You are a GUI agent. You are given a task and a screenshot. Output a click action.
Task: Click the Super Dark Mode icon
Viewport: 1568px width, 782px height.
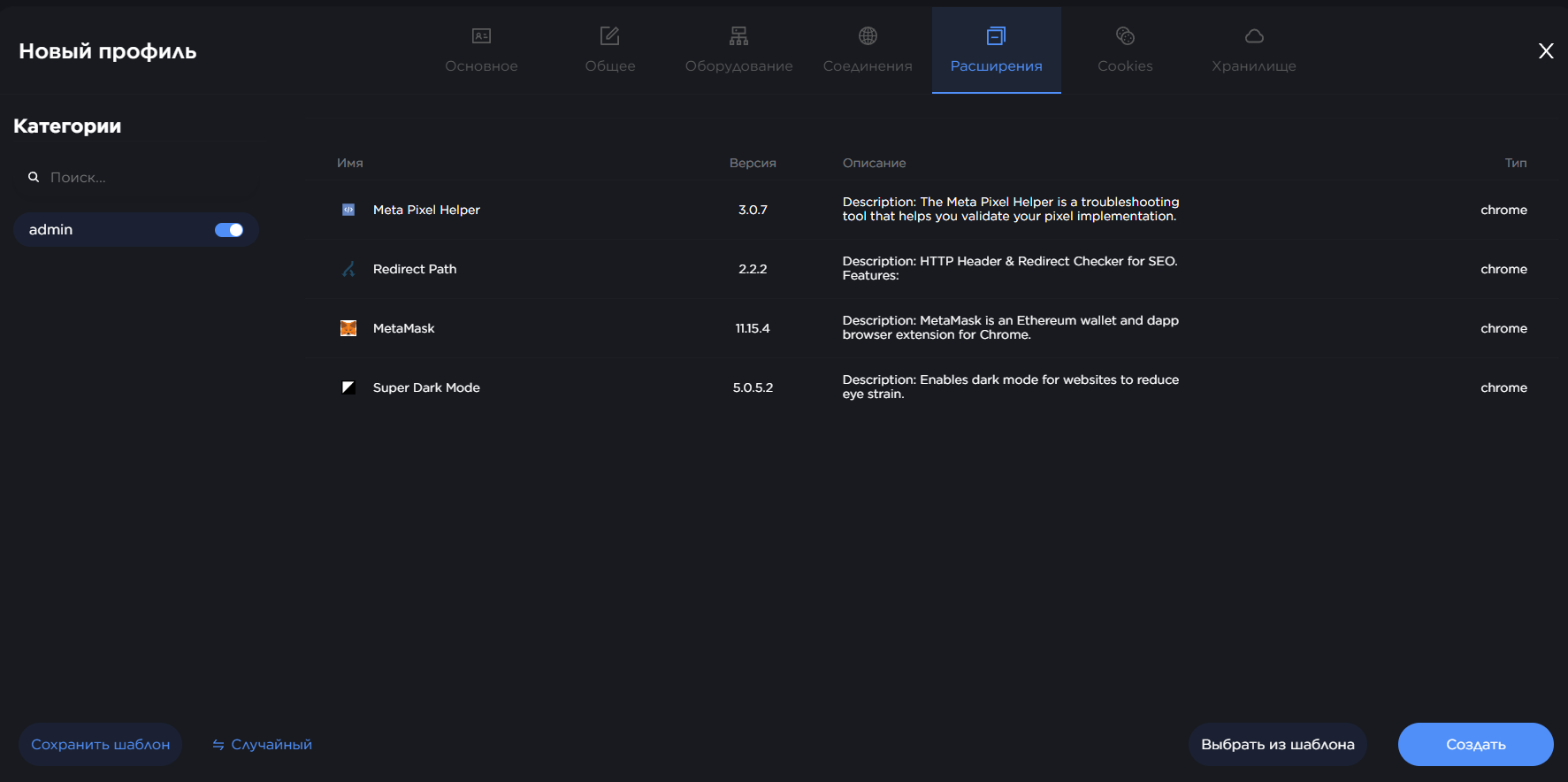pos(348,387)
